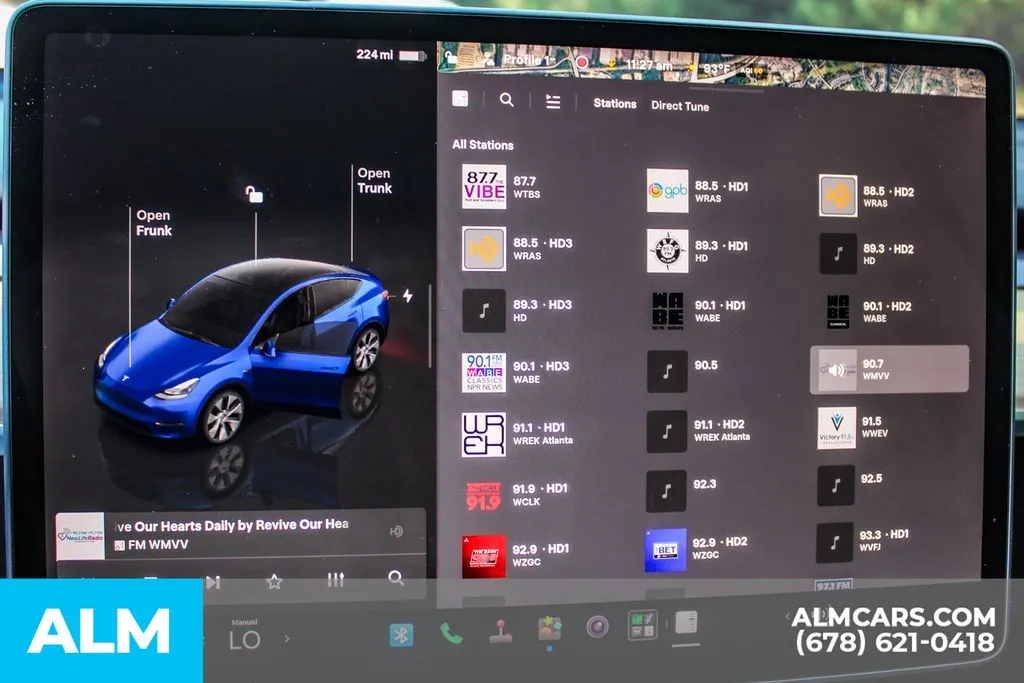This screenshot has height=683, width=1024.
Task: Tap the radio source icon left of search
Action: (460, 99)
